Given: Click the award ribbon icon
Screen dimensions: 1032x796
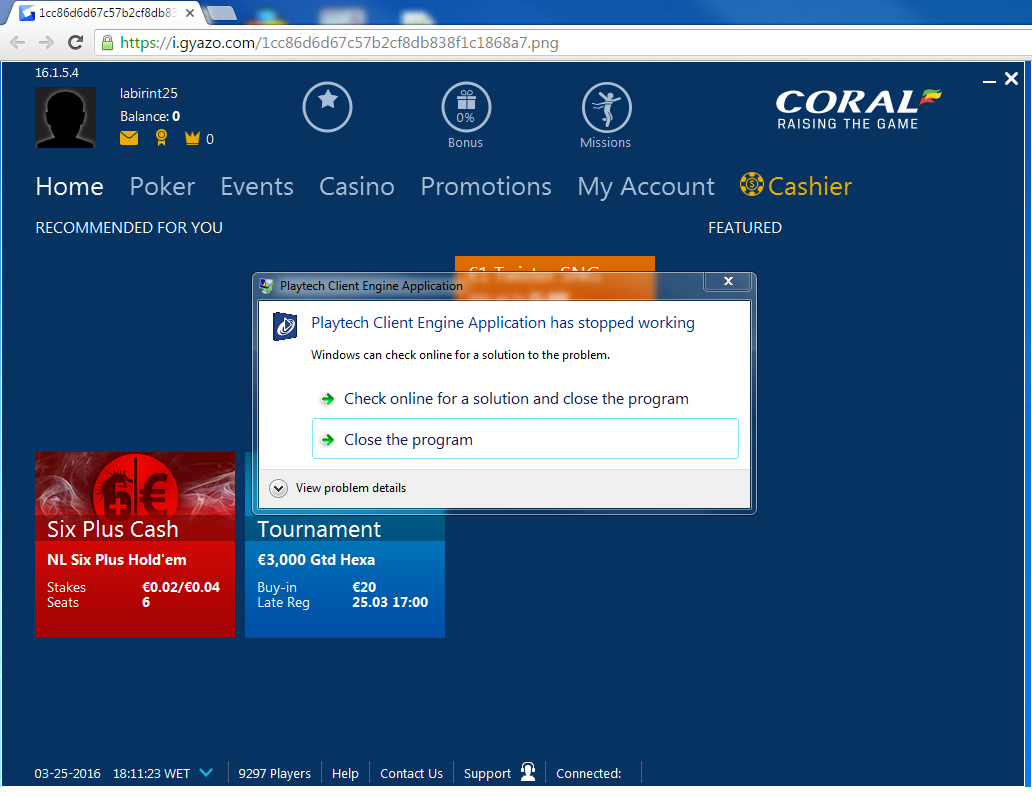Looking at the screenshot, I should pos(161,138).
